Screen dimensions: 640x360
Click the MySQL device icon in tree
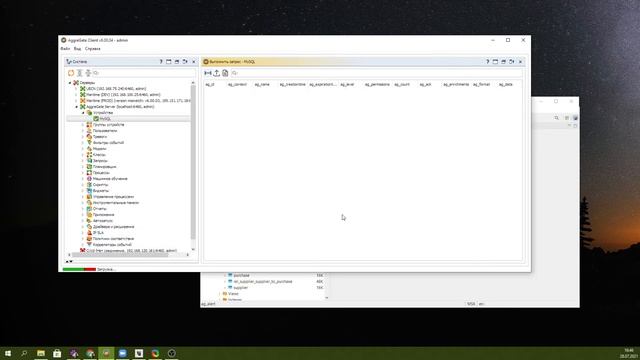pyautogui.click(x=96, y=119)
